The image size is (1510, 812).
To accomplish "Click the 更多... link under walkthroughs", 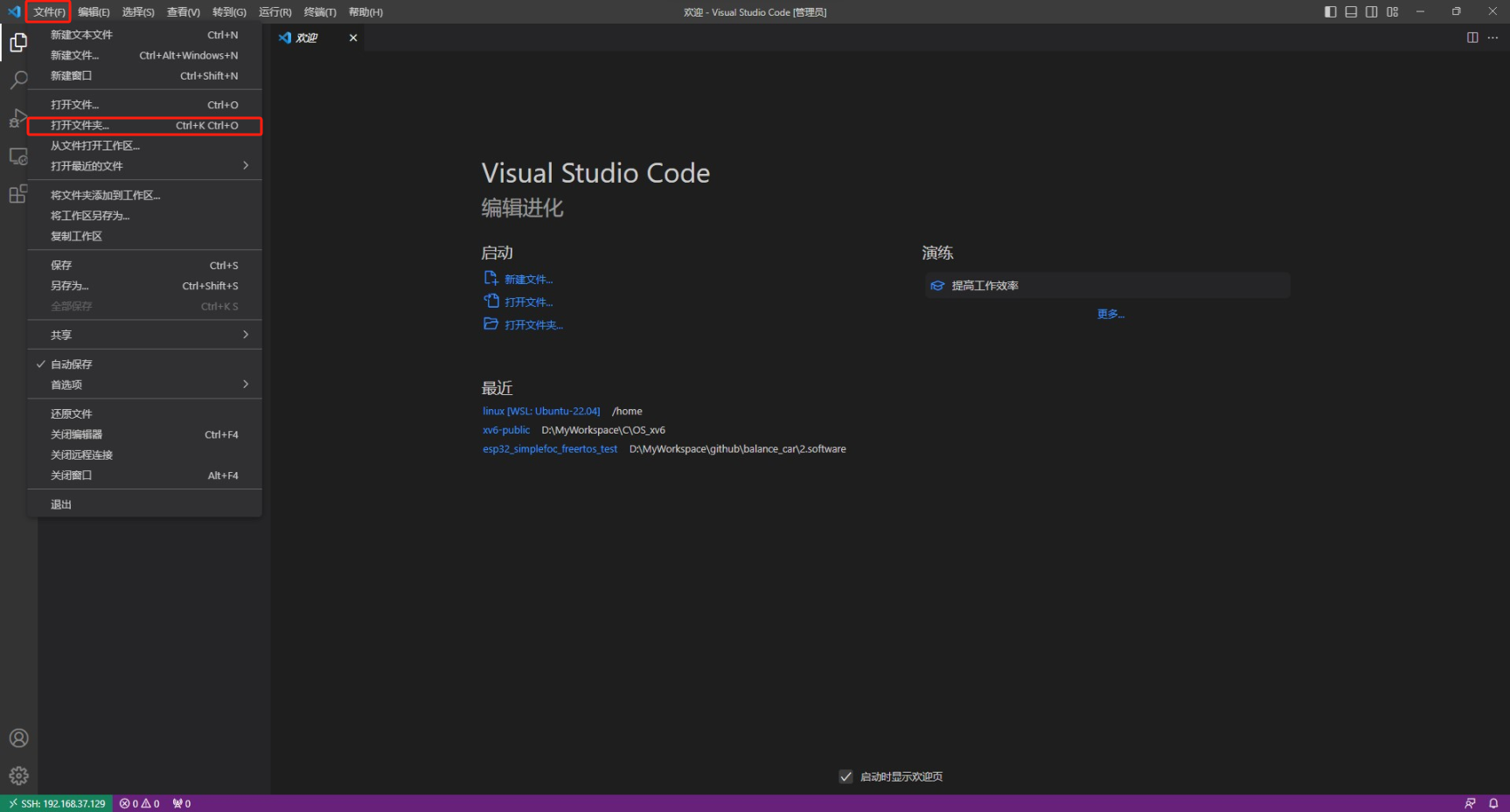I will [x=1110, y=314].
